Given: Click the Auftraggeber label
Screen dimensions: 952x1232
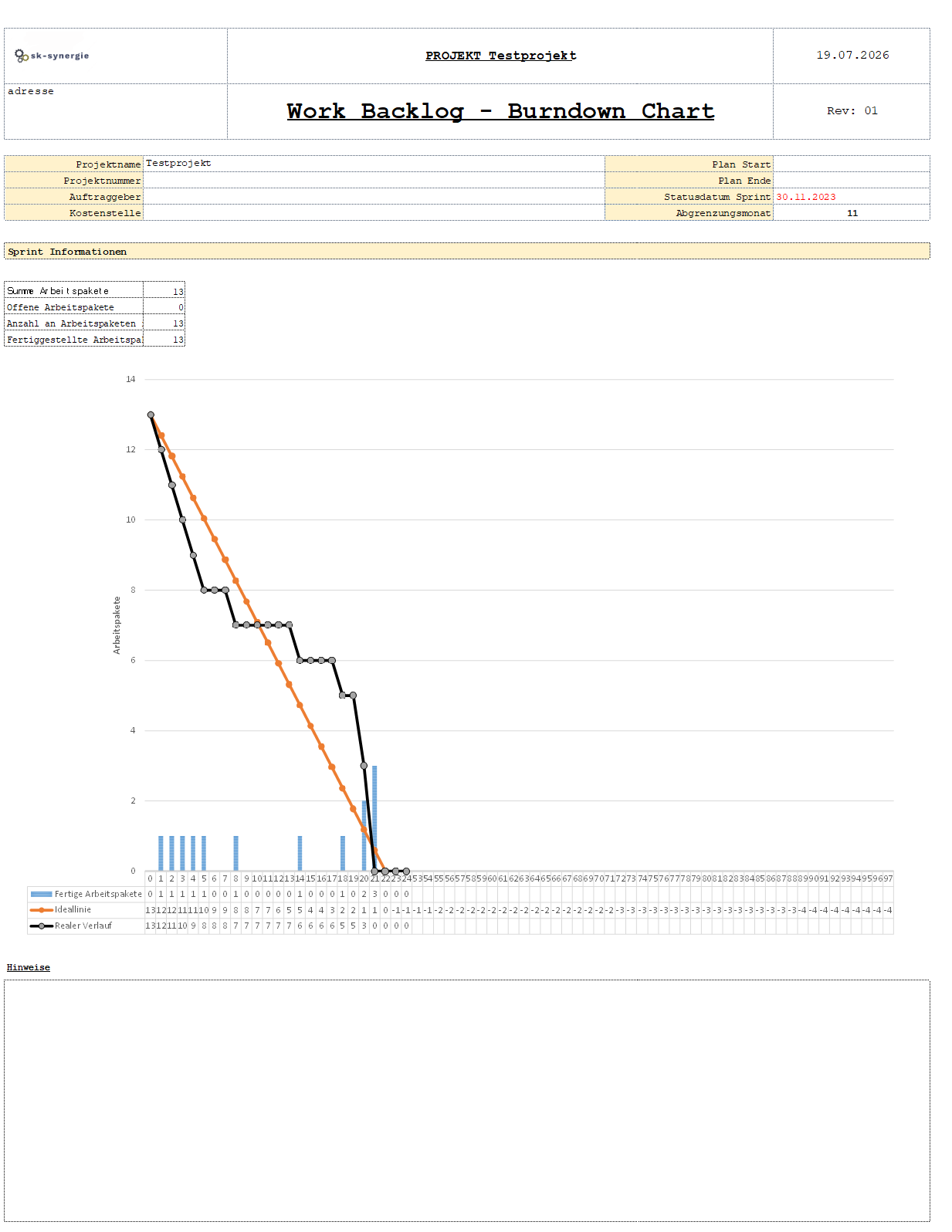Looking at the screenshot, I should [x=105, y=197].
